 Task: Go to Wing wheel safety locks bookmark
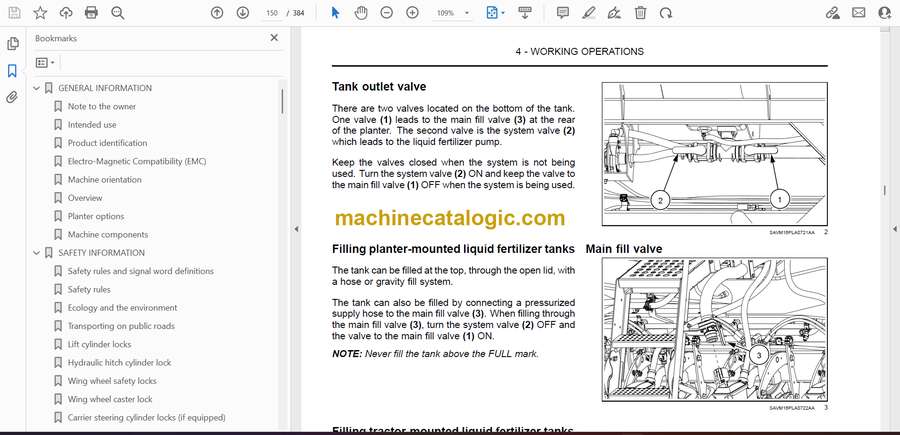112,381
